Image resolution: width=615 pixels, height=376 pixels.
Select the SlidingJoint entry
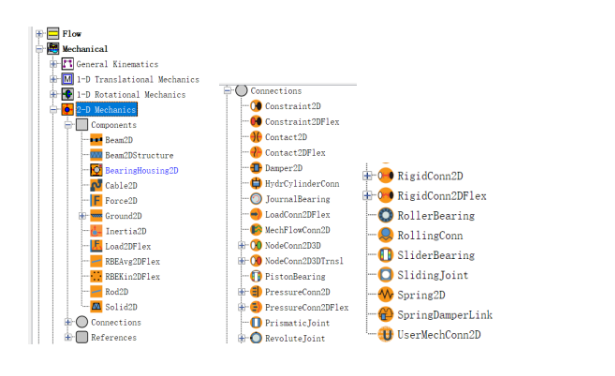[433, 275]
